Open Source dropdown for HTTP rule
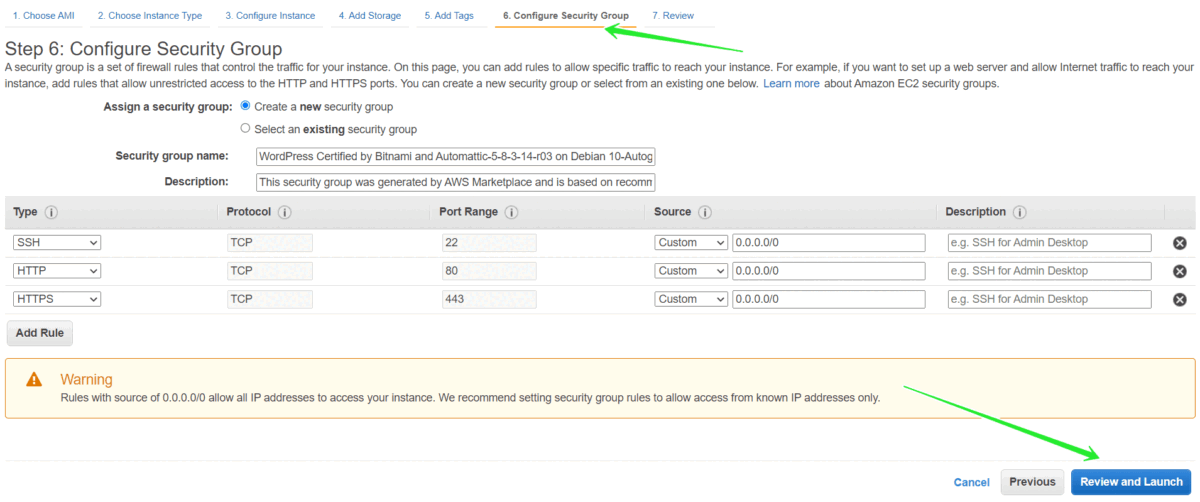The image size is (1200, 502). 691,271
